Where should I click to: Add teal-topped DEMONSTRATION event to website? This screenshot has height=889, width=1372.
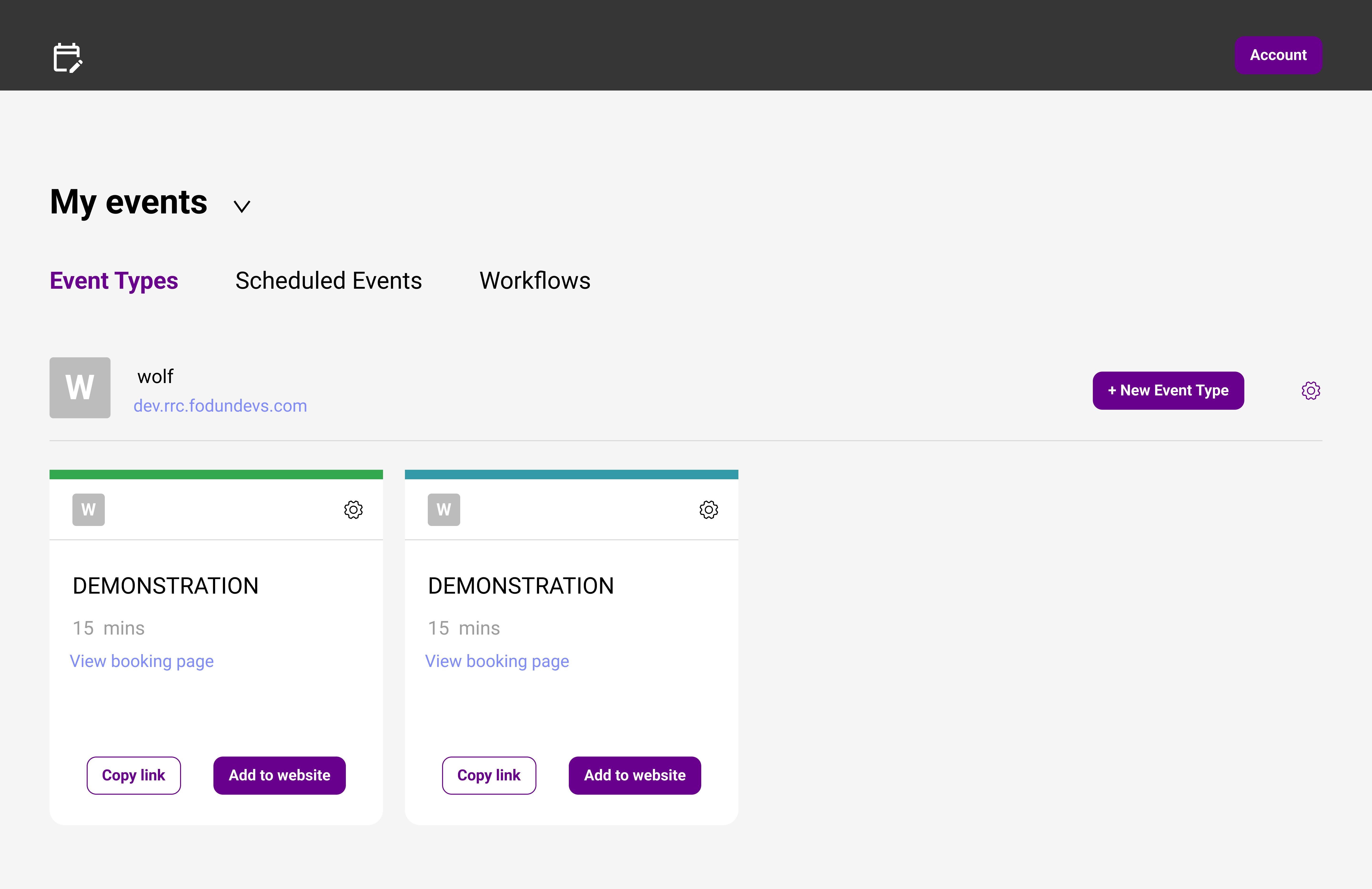point(635,775)
